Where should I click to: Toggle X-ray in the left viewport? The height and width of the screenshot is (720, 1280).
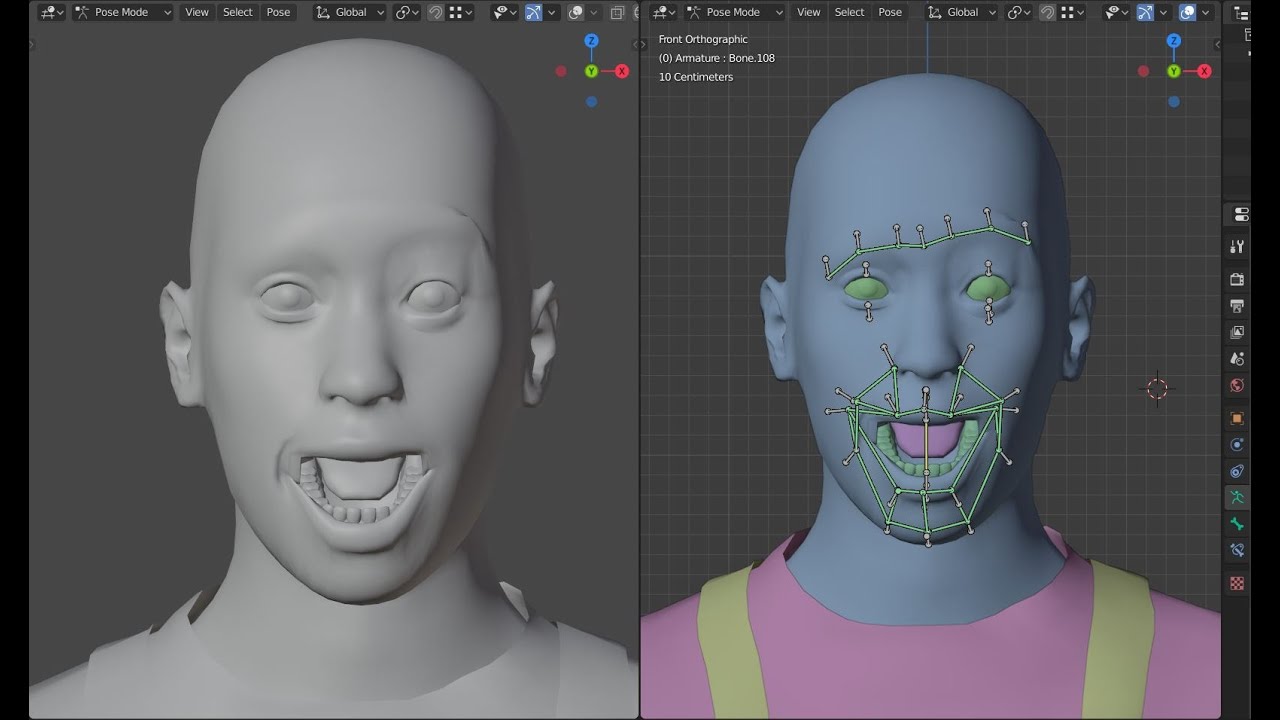pos(617,12)
